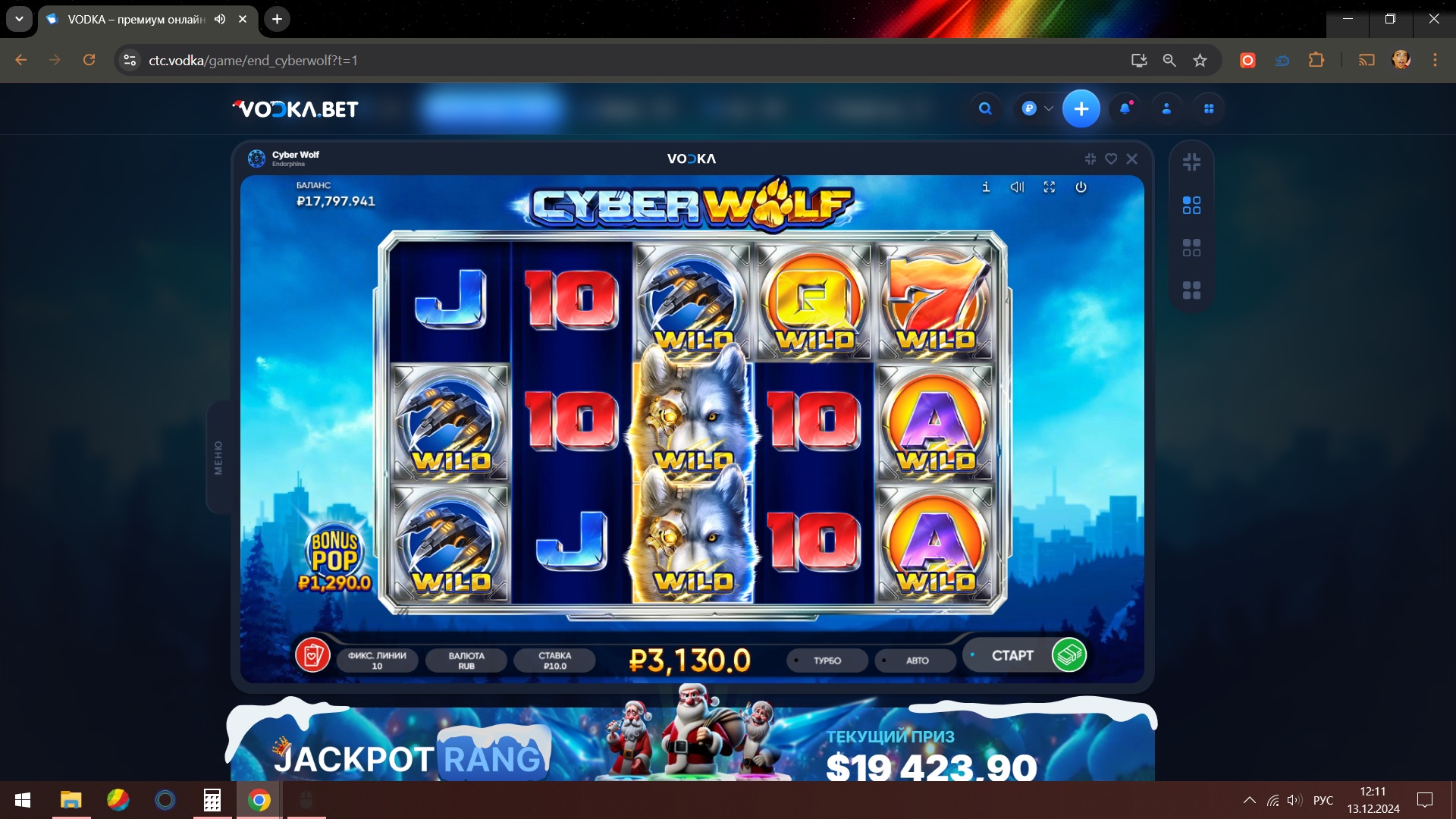Open site search magnifier icon
The width and height of the screenshot is (1456, 819).
tap(985, 108)
